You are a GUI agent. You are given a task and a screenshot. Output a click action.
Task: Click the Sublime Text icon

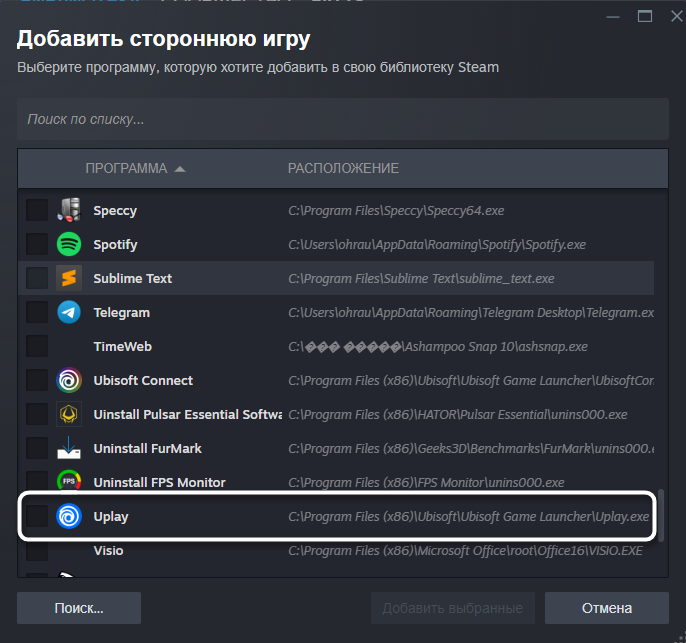click(69, 278)
